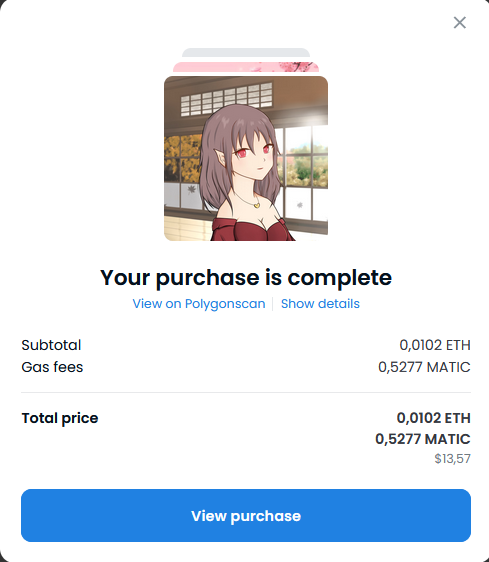
Task: Click the Subtotal label
Action: coord(51,345)
